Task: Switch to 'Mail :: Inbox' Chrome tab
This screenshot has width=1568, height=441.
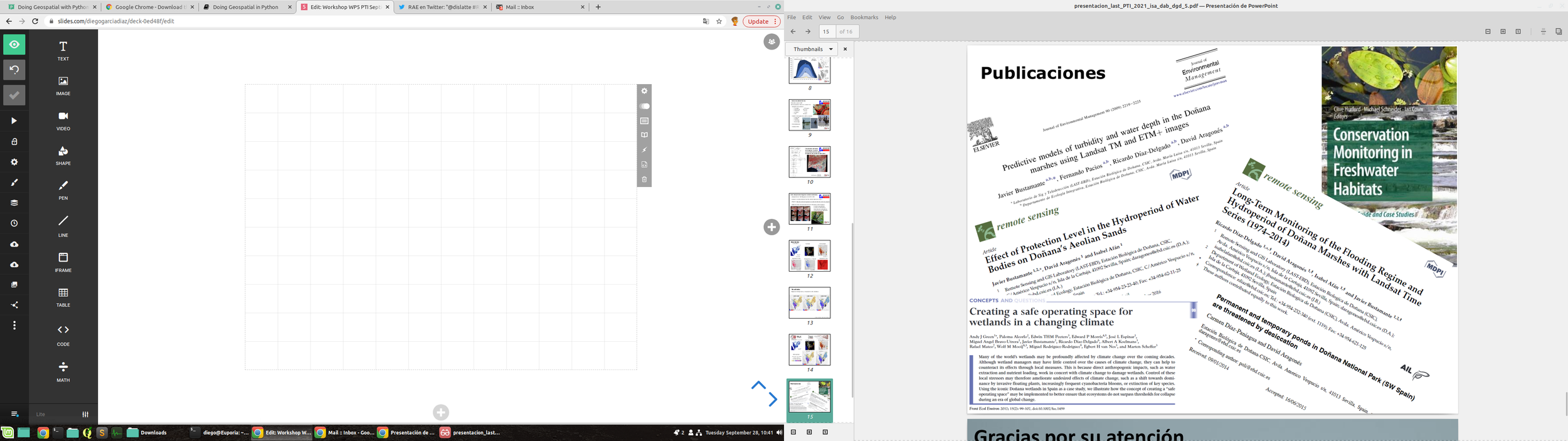Action: tap(540, 7)
